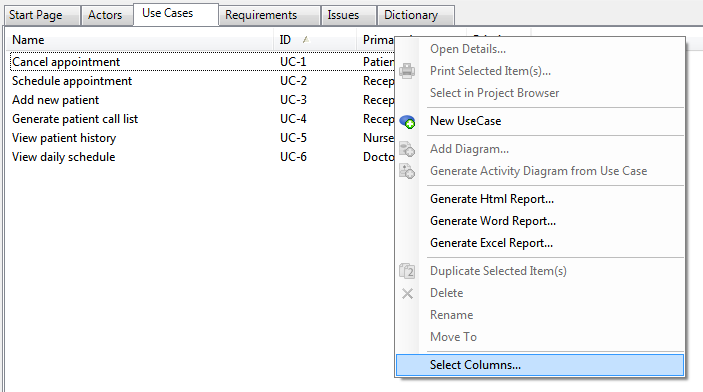Click the Duplicate Selected Item(s) icon
The height and width of the screenshot is (392, 703).
tap(407, 271)
